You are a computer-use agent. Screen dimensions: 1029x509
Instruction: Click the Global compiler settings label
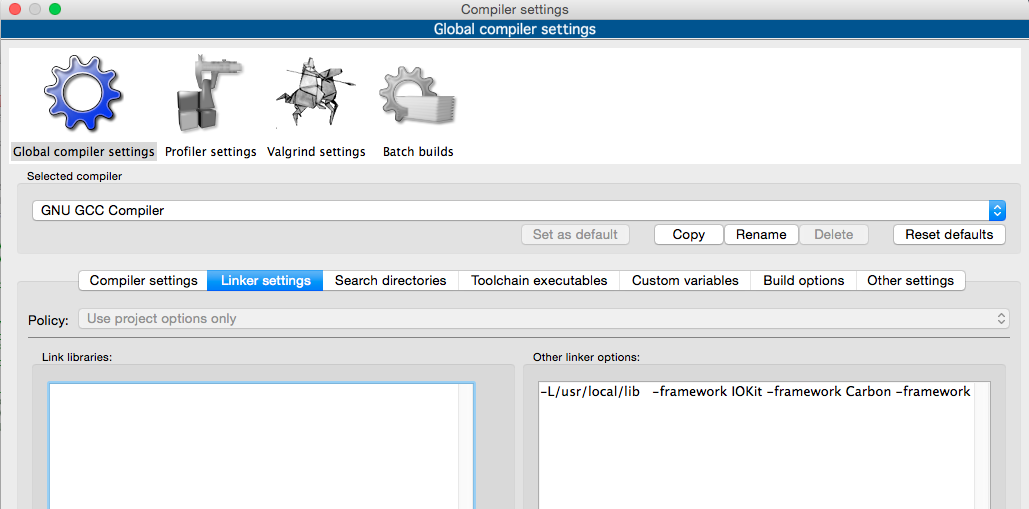84,152
